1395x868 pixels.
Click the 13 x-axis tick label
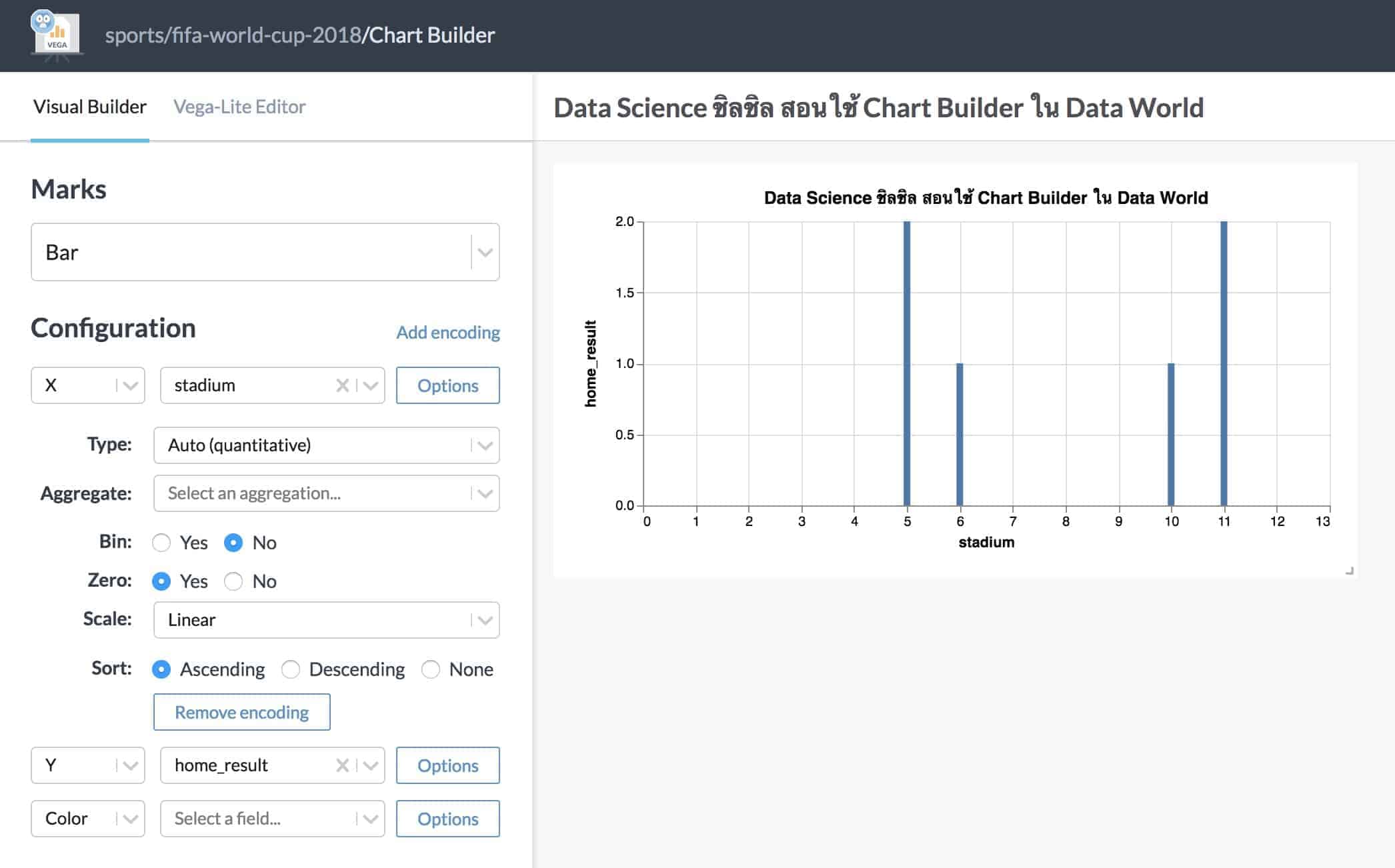pos(1323,521)
